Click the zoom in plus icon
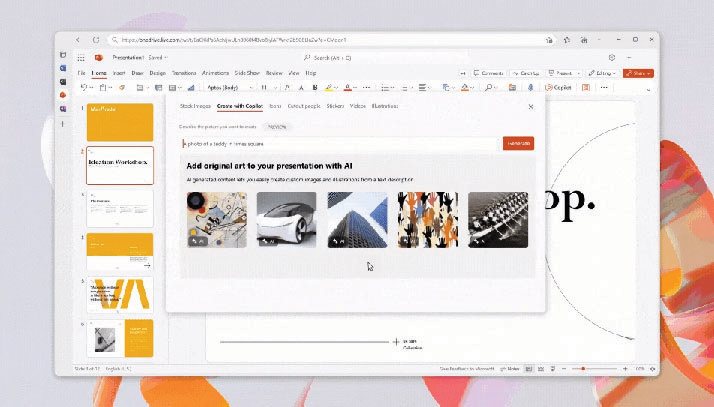Screen dimensions: 714x407 pos(626,369)
